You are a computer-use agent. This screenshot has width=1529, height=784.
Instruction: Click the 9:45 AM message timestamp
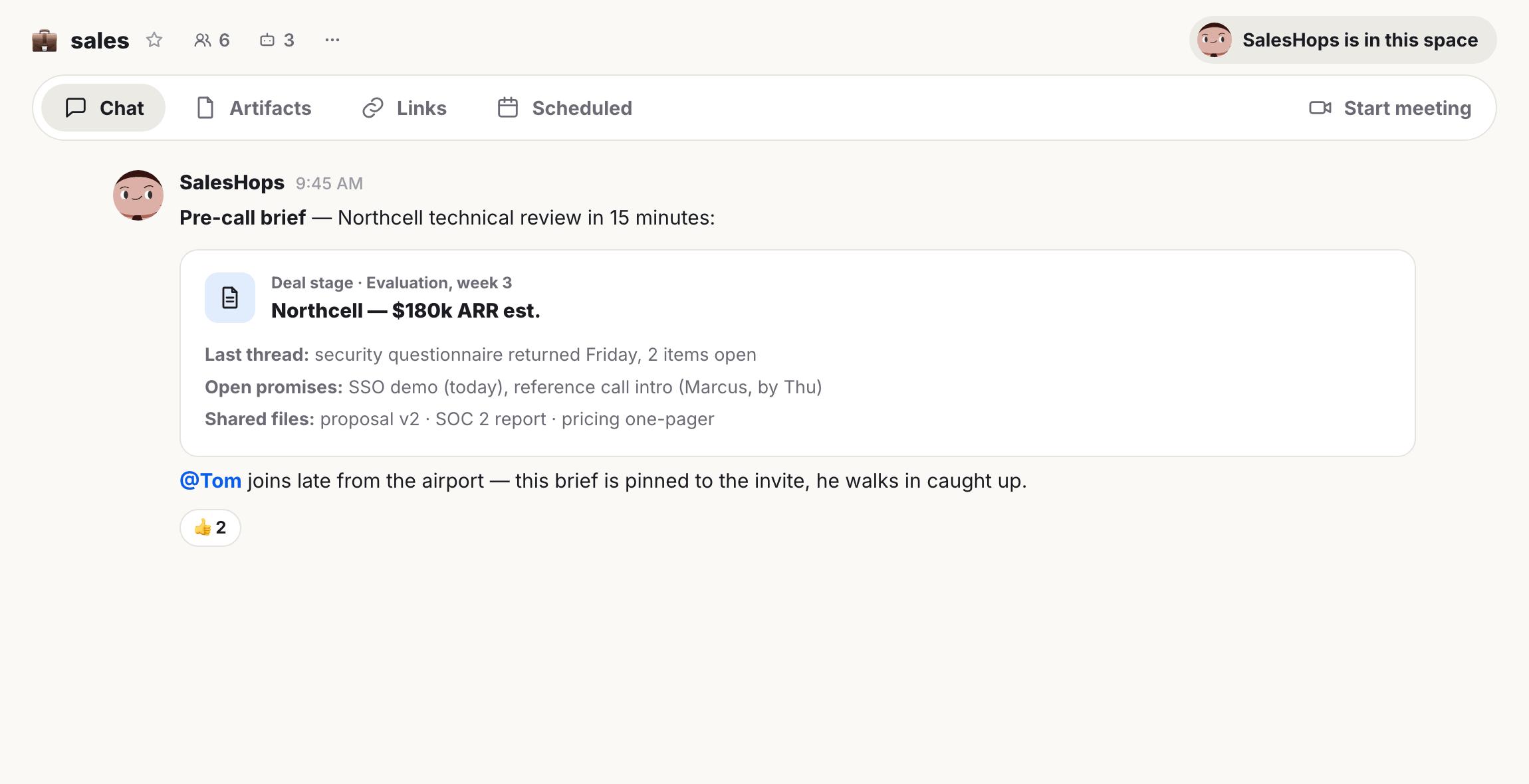[x=329, y=183]
